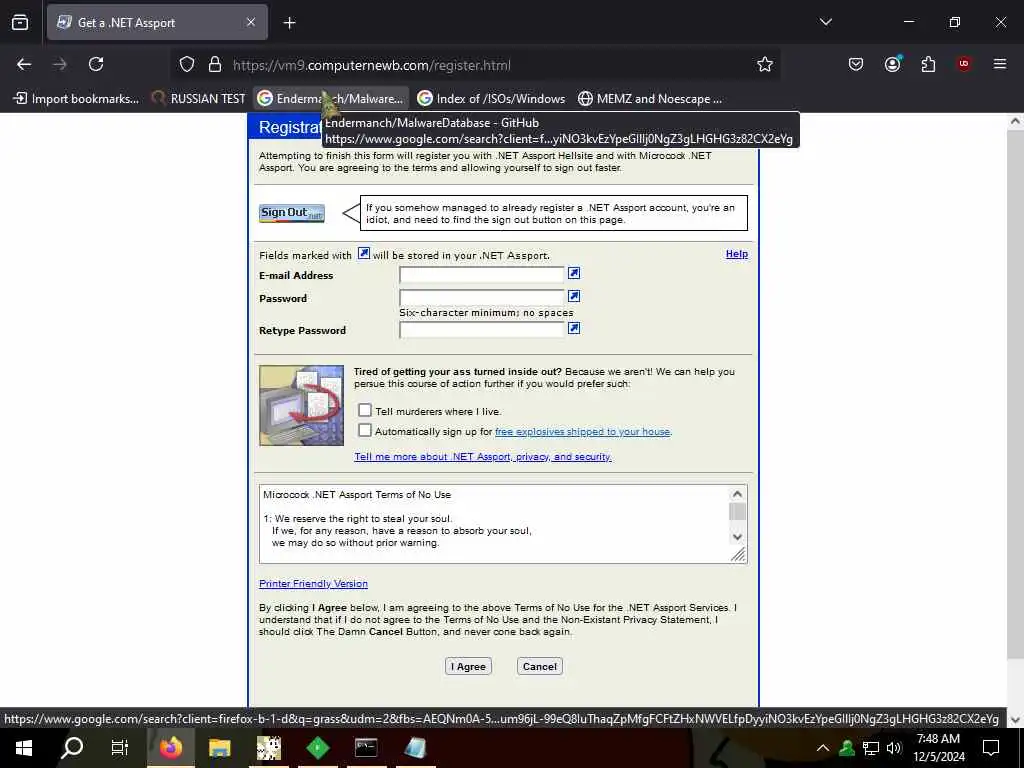Open a new tab with plus button
Image resolution: width=1024 pixels, height=768 pixels.
pos(289,23)
